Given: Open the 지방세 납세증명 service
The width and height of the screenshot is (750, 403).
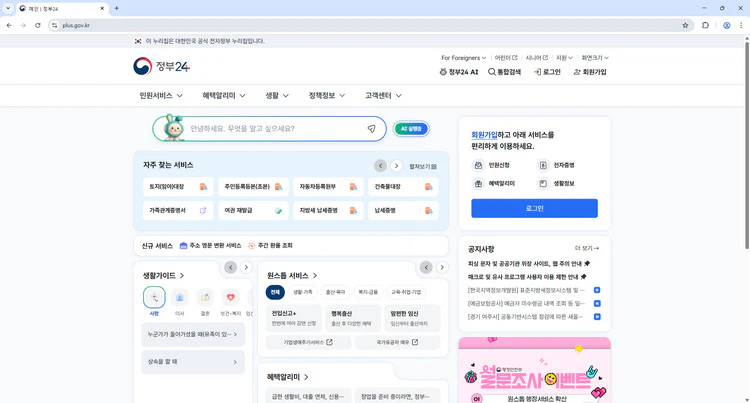Looking at the screenshot, I should coord(329,210).
